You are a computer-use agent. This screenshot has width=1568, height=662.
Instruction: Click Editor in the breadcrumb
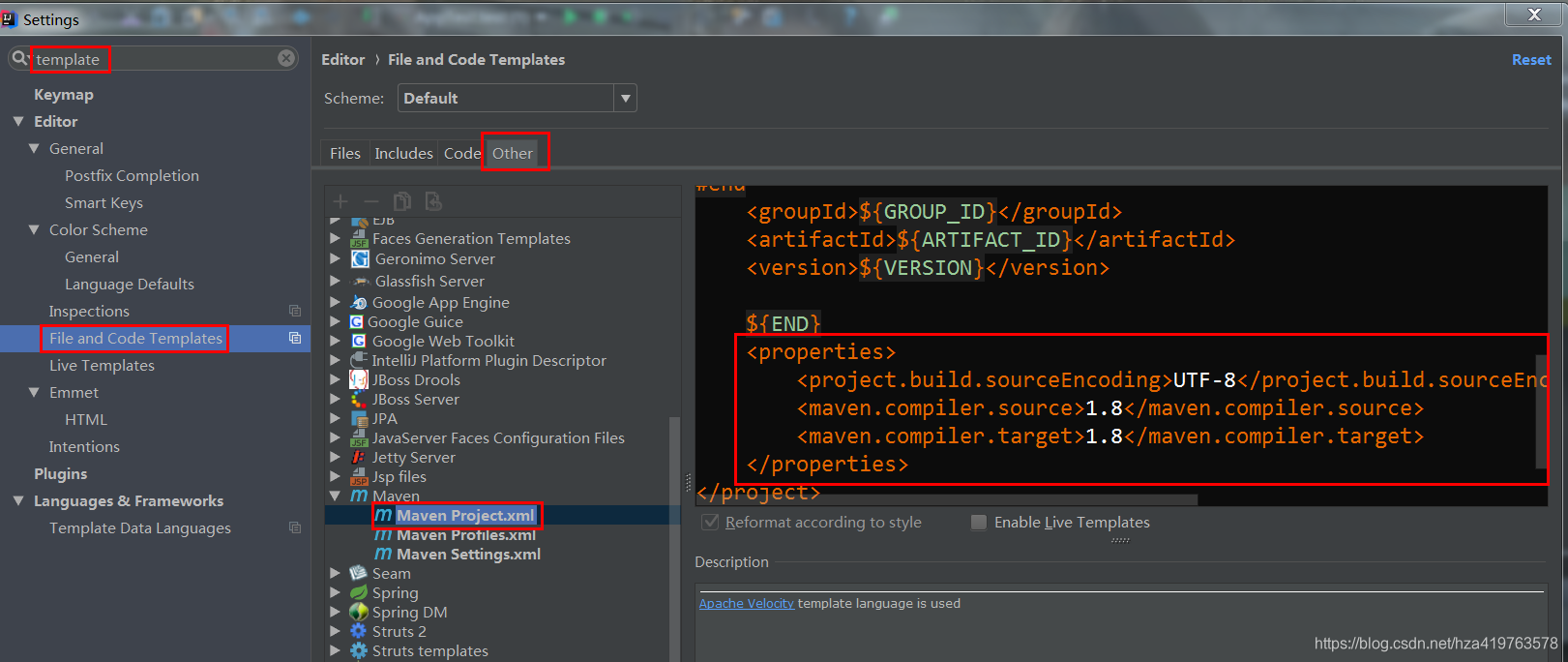pos(343,60)
